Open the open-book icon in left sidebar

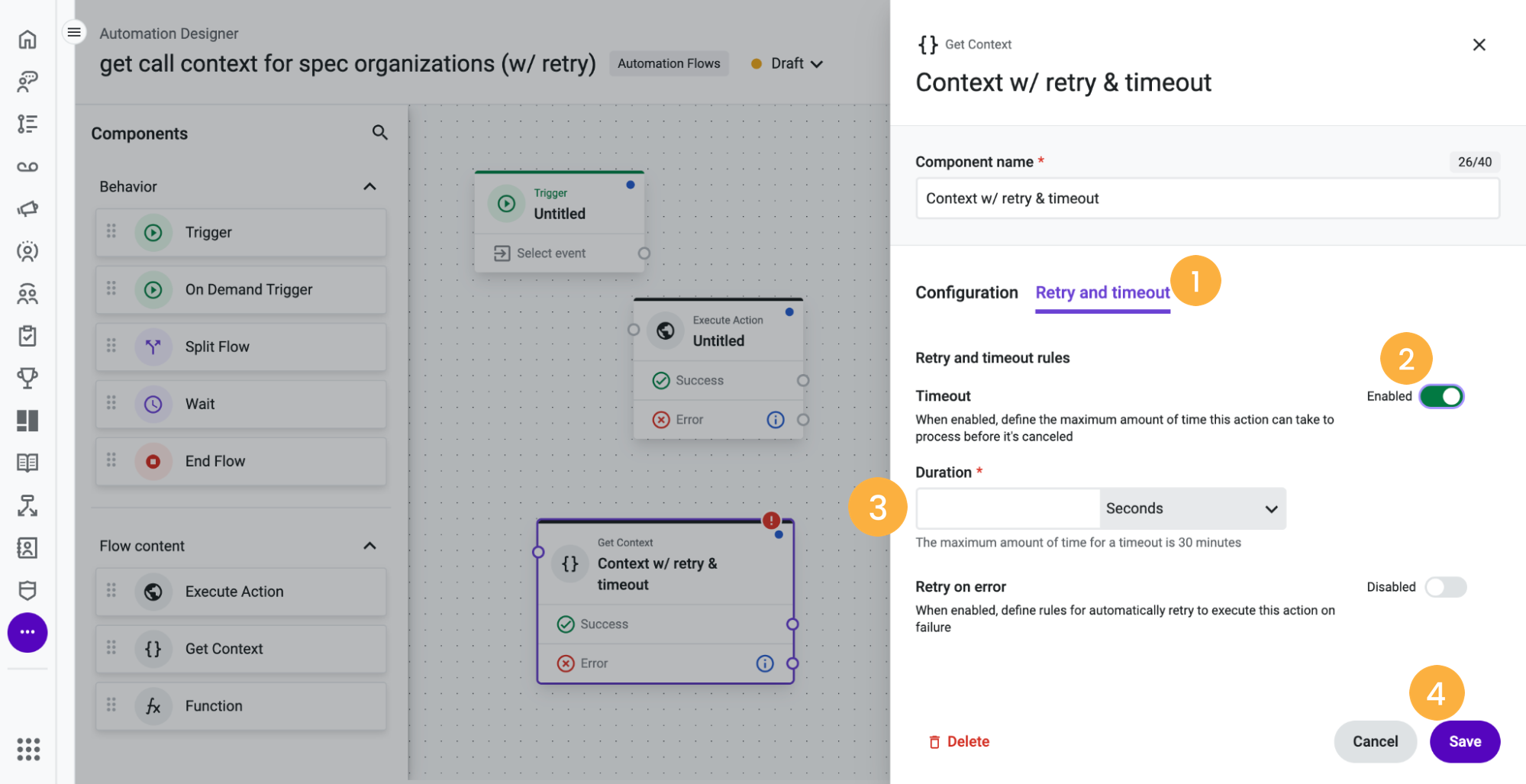(x=27, y=463)
